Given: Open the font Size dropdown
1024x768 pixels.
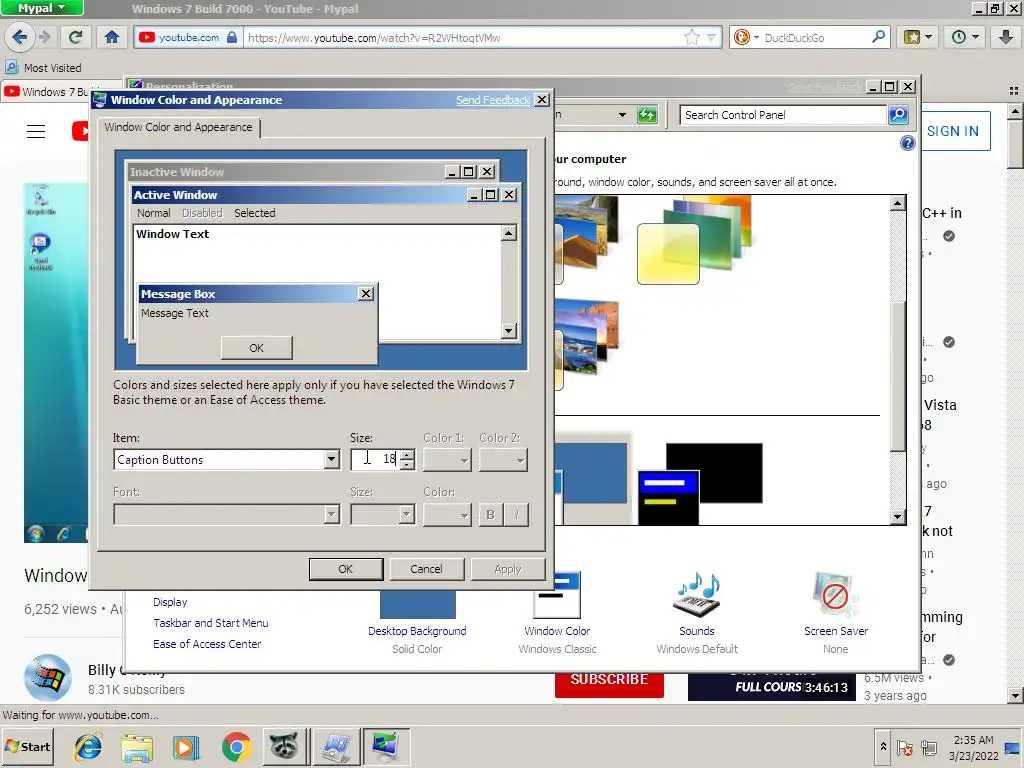Looking at the screenshot, I should pyautogui.click(x=383, y=515).
